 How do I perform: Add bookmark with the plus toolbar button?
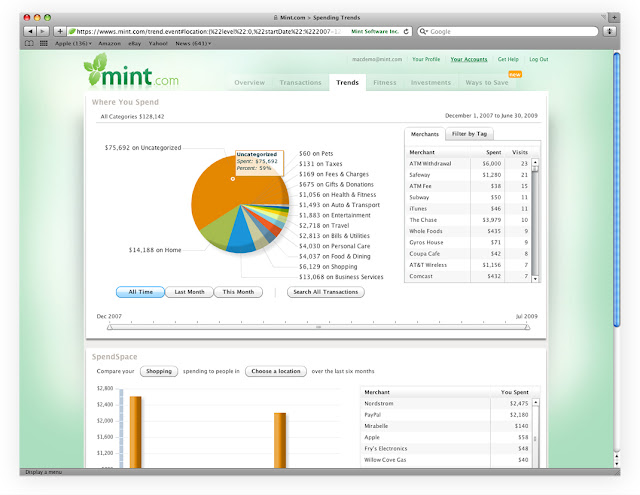pyautogui.click(x=60, y=31)
